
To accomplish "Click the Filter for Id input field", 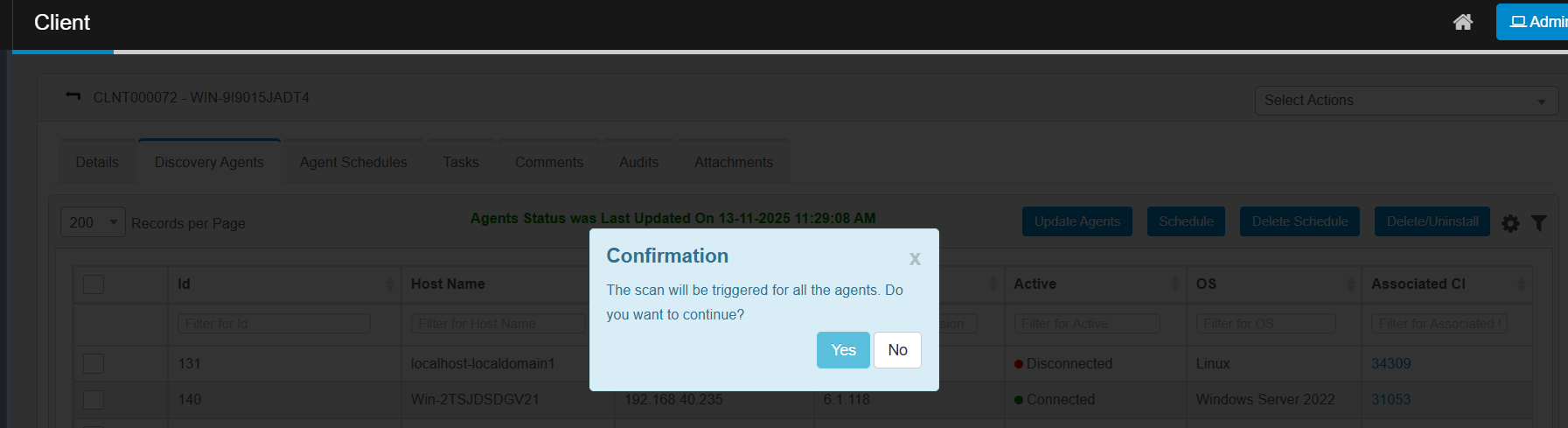I will pyautogui.click(x=274, y=324).
